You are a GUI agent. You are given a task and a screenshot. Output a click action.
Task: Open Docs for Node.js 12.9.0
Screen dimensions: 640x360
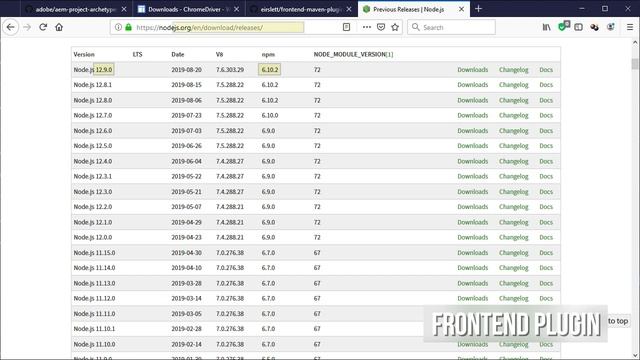tap(546, 70)
